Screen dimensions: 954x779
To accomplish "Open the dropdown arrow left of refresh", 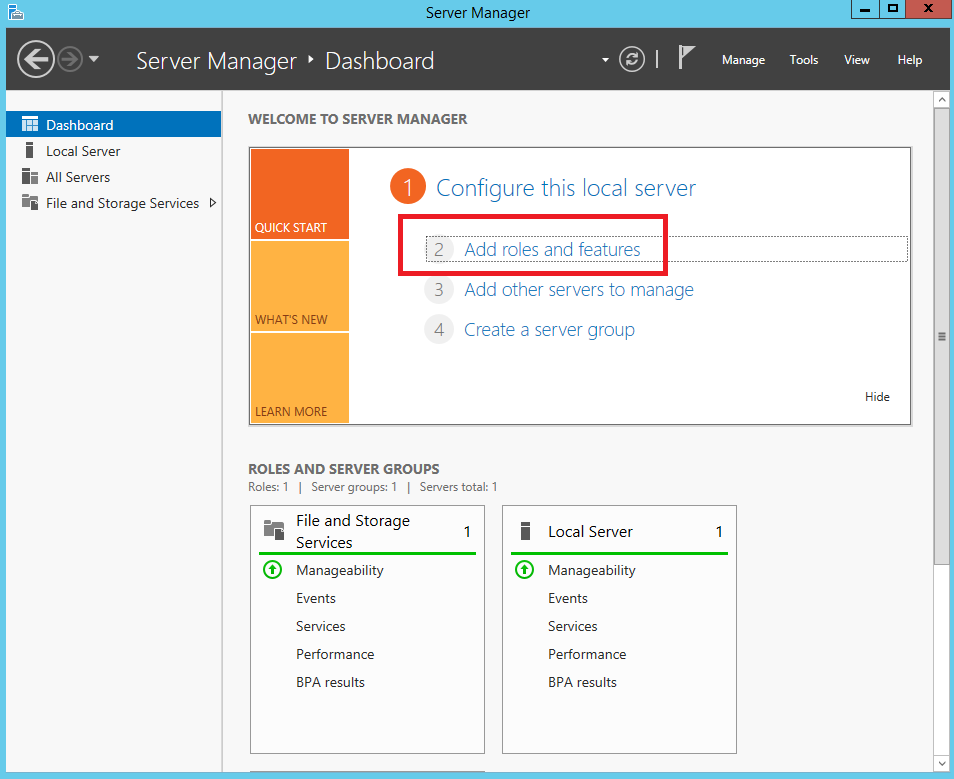I will 605,60.
